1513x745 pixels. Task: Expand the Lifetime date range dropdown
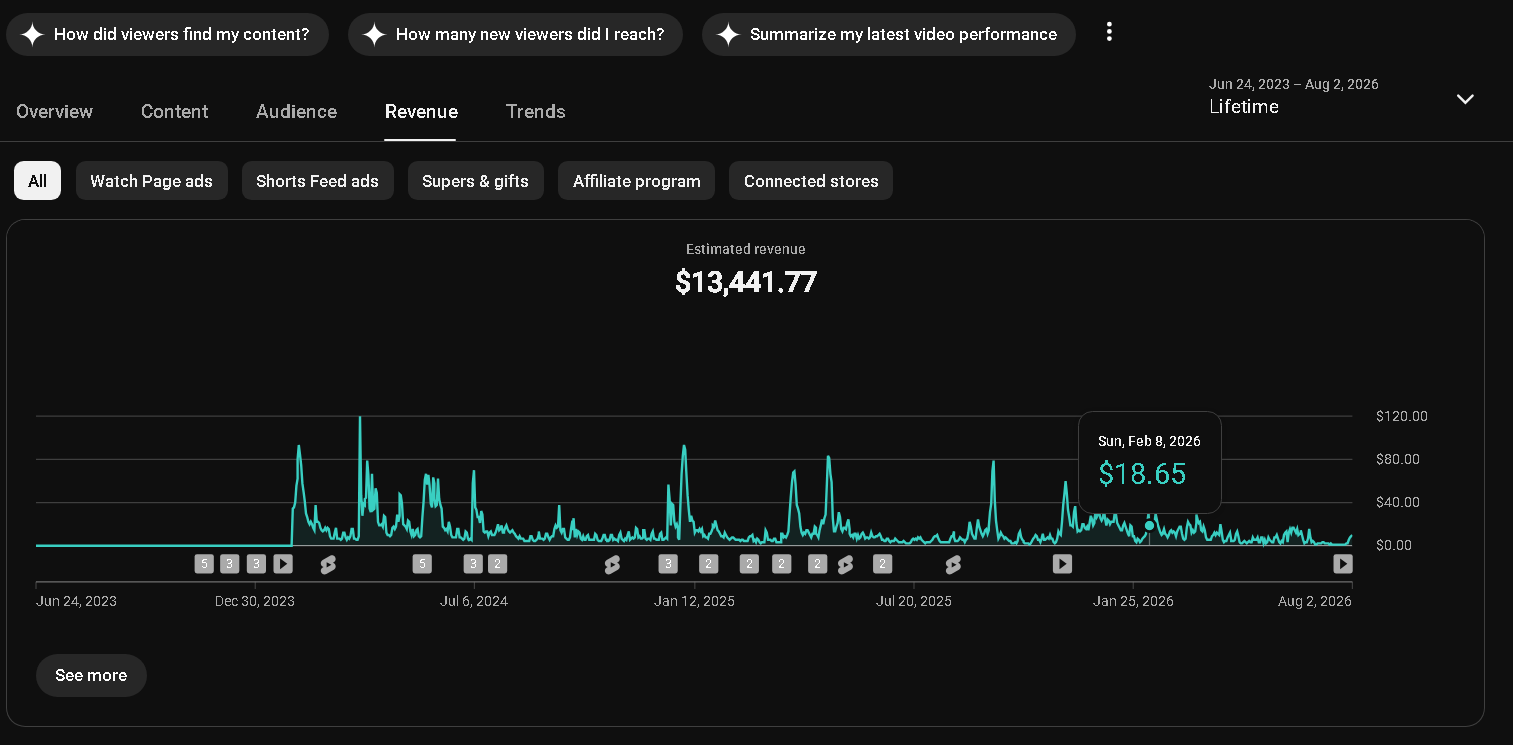coord(1465,98)
